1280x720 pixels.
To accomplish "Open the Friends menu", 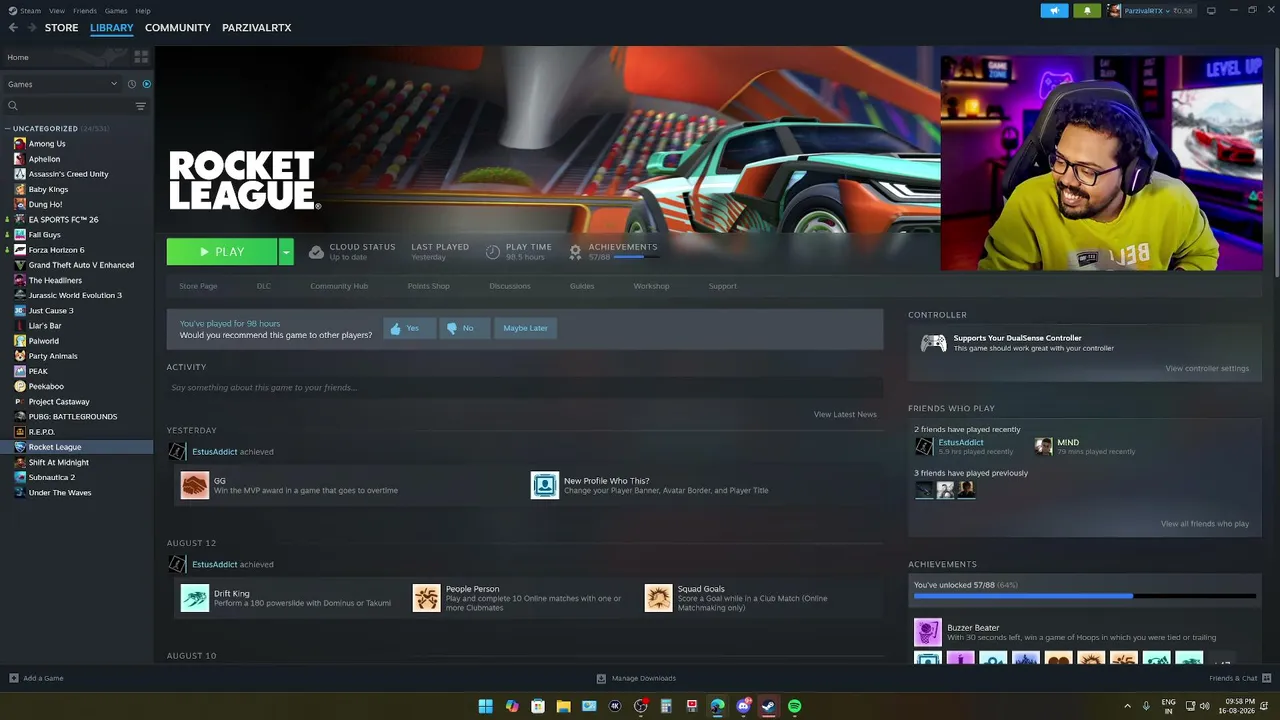I will click(85, 11).
